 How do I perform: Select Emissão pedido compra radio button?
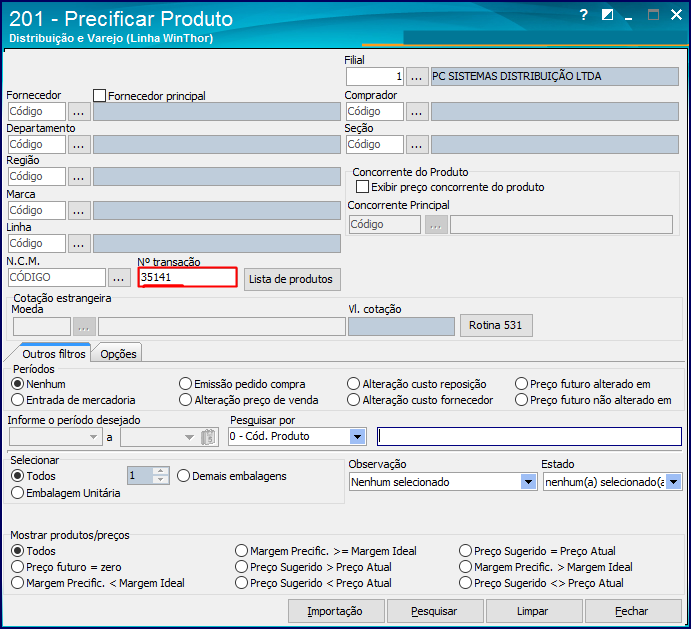coord(185,384)
